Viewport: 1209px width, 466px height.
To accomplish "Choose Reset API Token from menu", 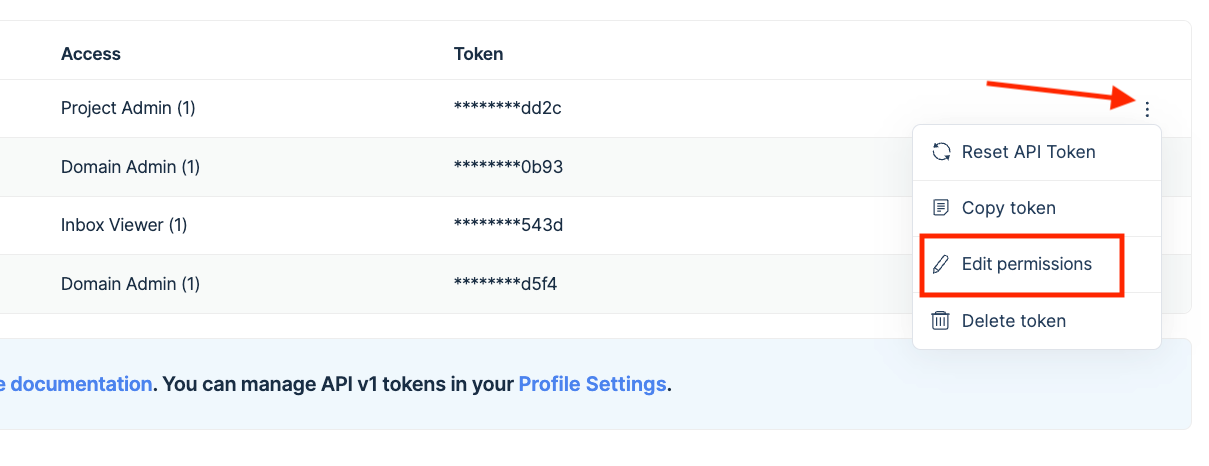I will (1037, 152).
